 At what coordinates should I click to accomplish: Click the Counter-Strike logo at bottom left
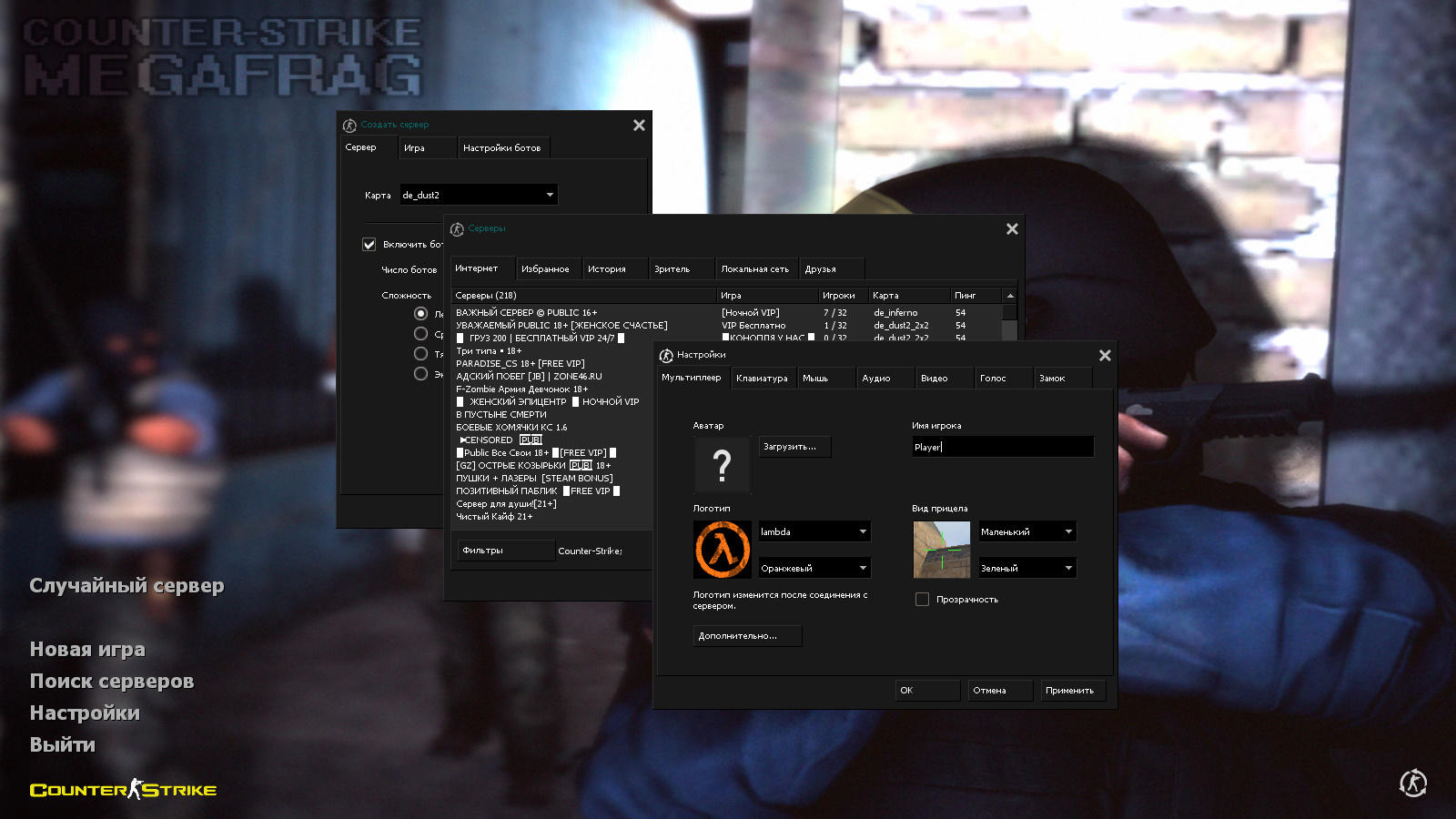pos(123,790)
